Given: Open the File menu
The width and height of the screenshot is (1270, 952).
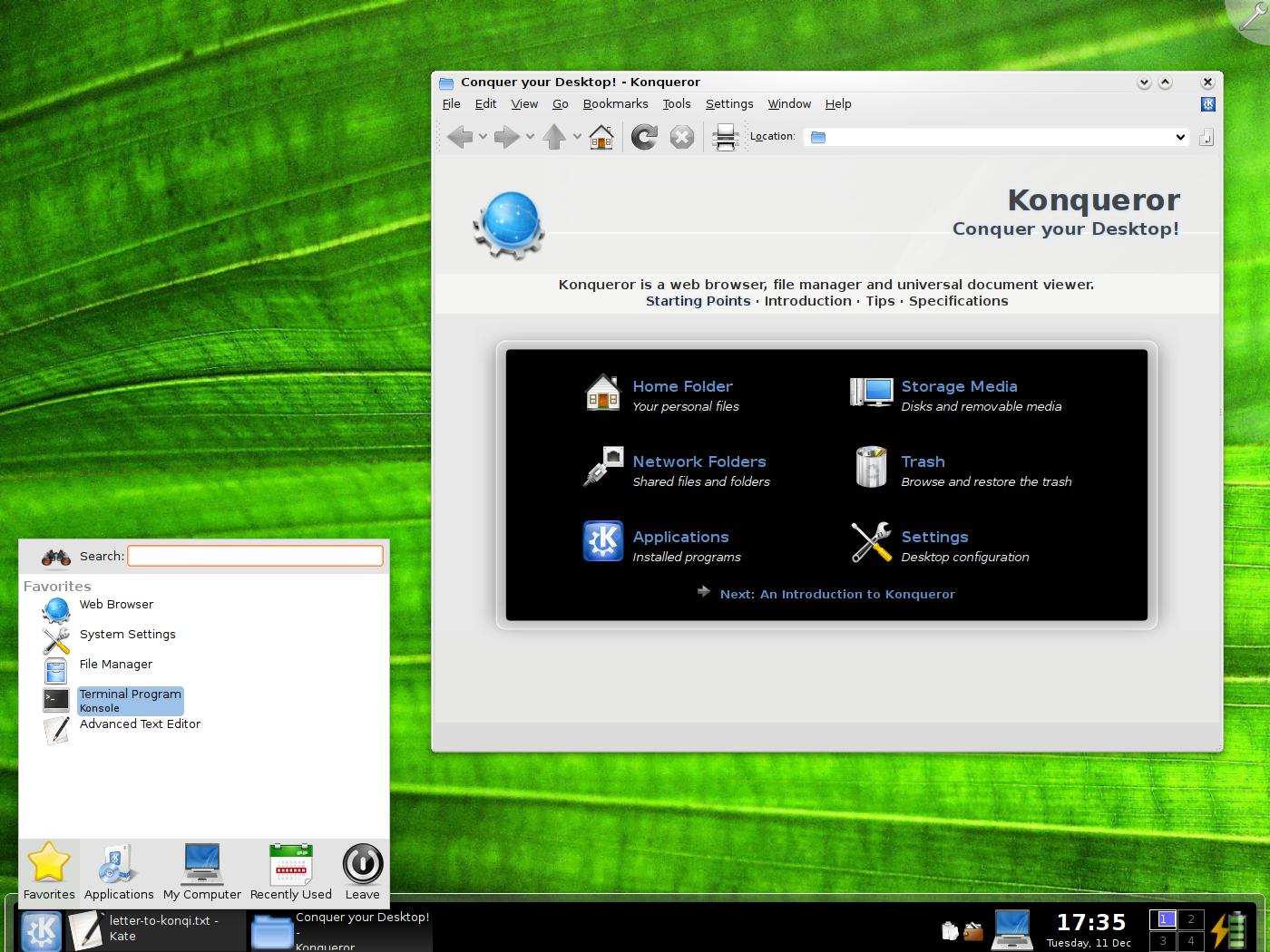Looking at the screenshot, I should point(451,104).
